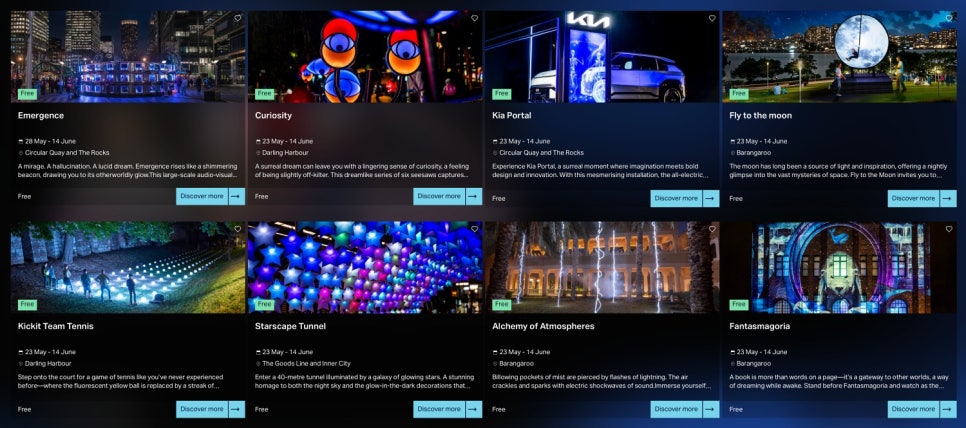Viewport: 966px width, 428px height.
Task: Click arrow icon beside Emergence Discover more
Action: [237, 196]
